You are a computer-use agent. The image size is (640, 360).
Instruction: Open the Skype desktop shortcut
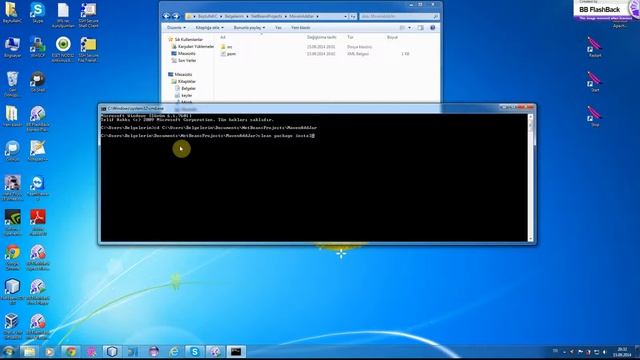38,12
